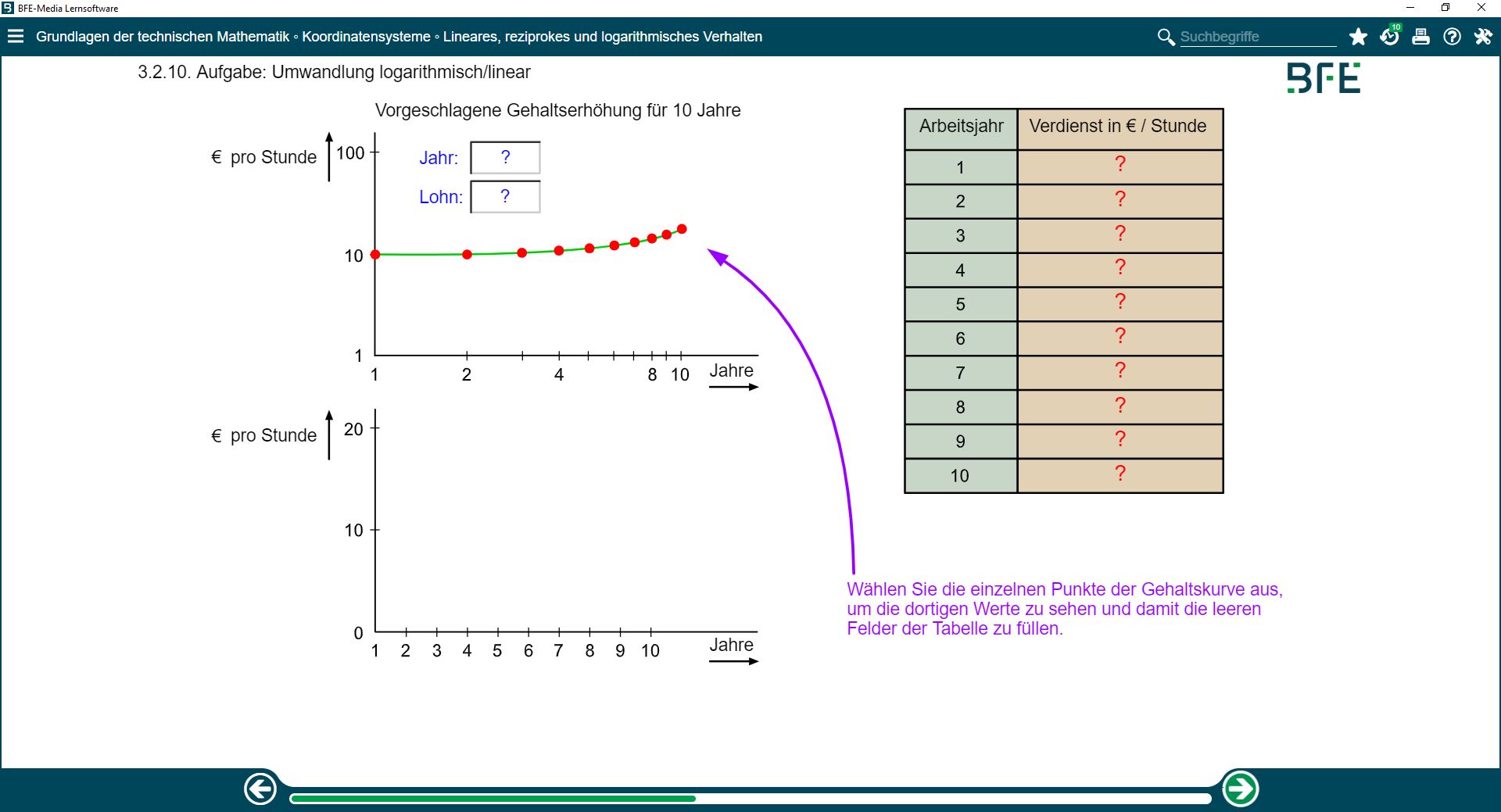The height and width of the screenshot is (812, 1501).
Task: Go to the next page arrow
Action: coord(1240,789)
